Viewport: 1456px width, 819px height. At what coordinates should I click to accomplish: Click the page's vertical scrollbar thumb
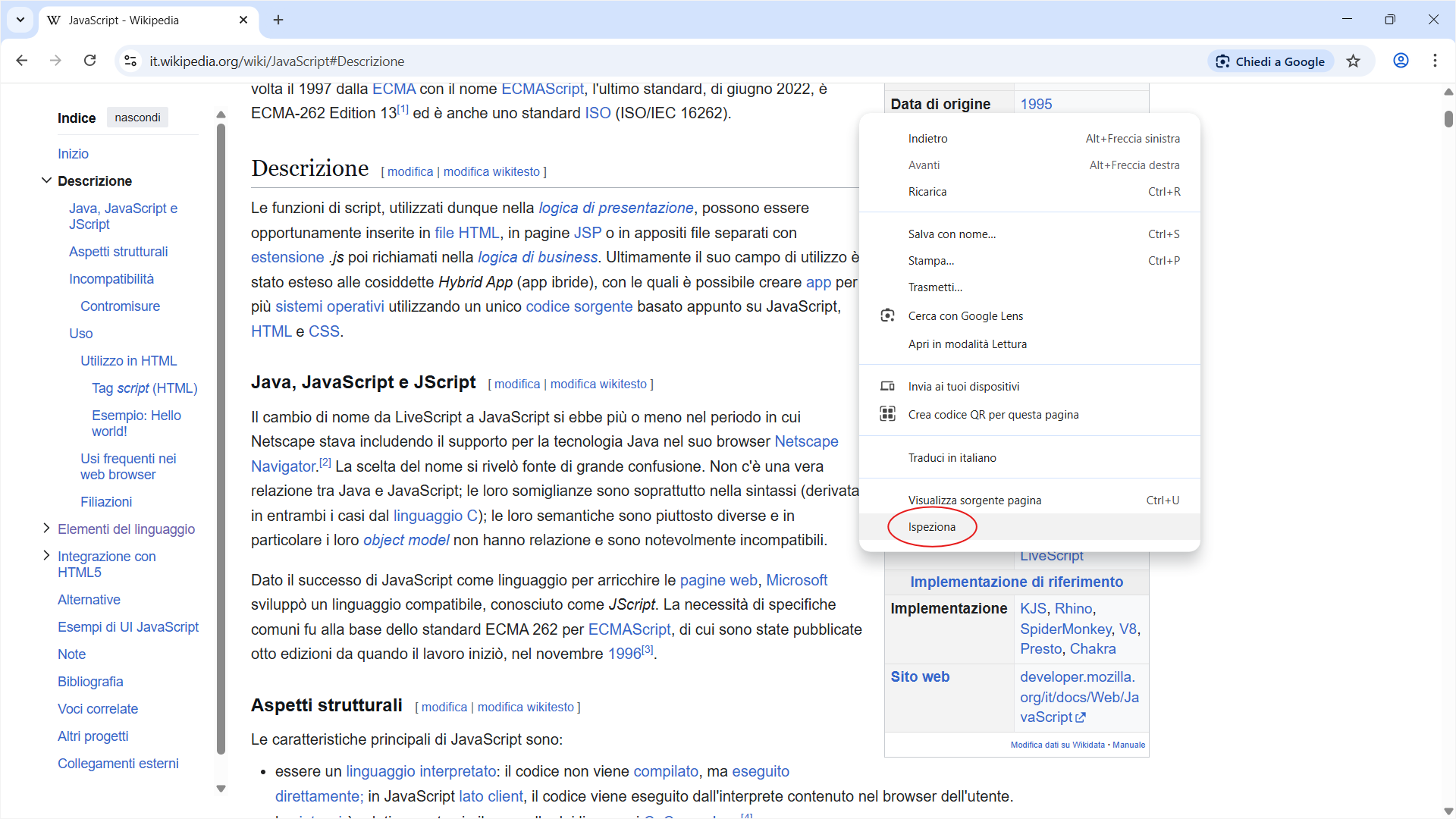point(1448,119)
